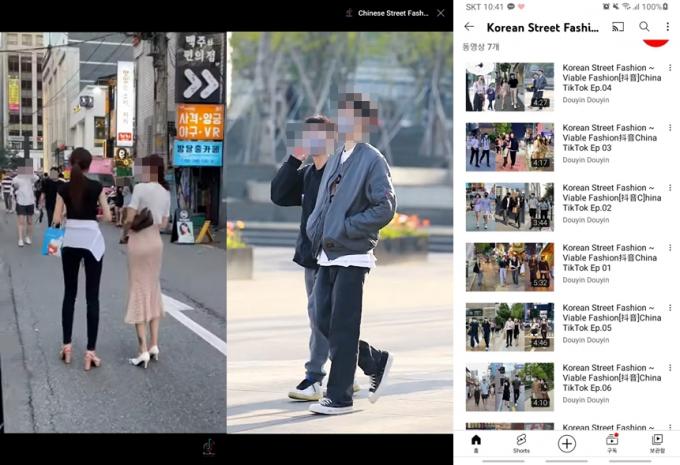Tap the Cast to device icon
The image size is (680, 465).
tap(618, 27)
